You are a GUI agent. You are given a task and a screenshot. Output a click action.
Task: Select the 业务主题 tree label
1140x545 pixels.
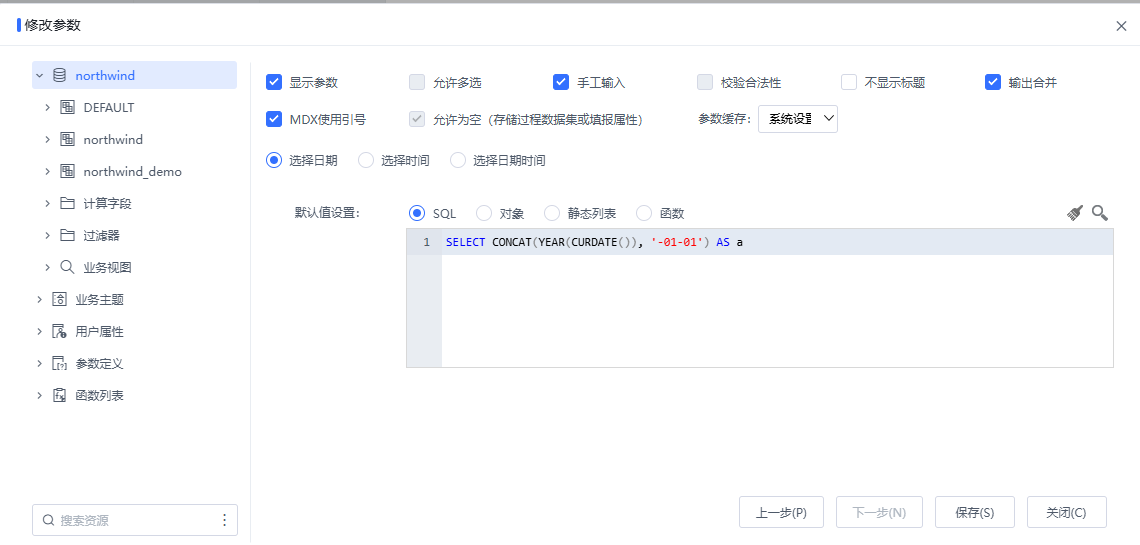pos(100,299)
